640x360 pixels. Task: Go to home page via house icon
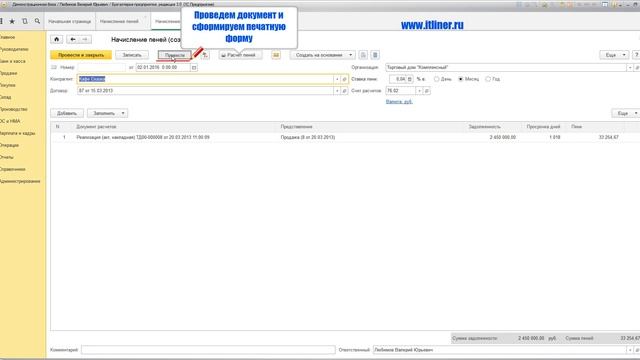click(57, 40)
